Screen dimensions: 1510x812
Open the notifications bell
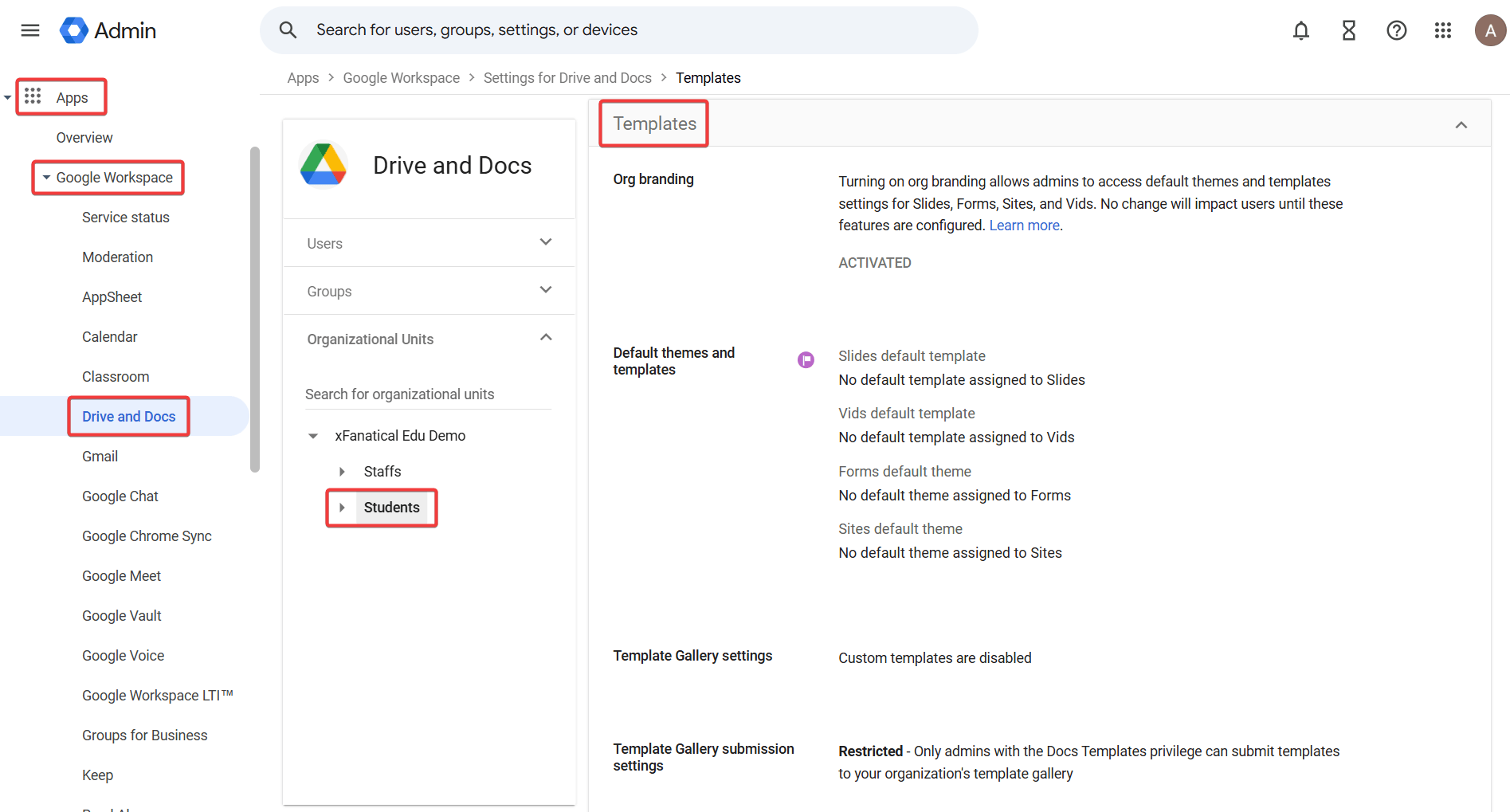tap(1301, 30)
